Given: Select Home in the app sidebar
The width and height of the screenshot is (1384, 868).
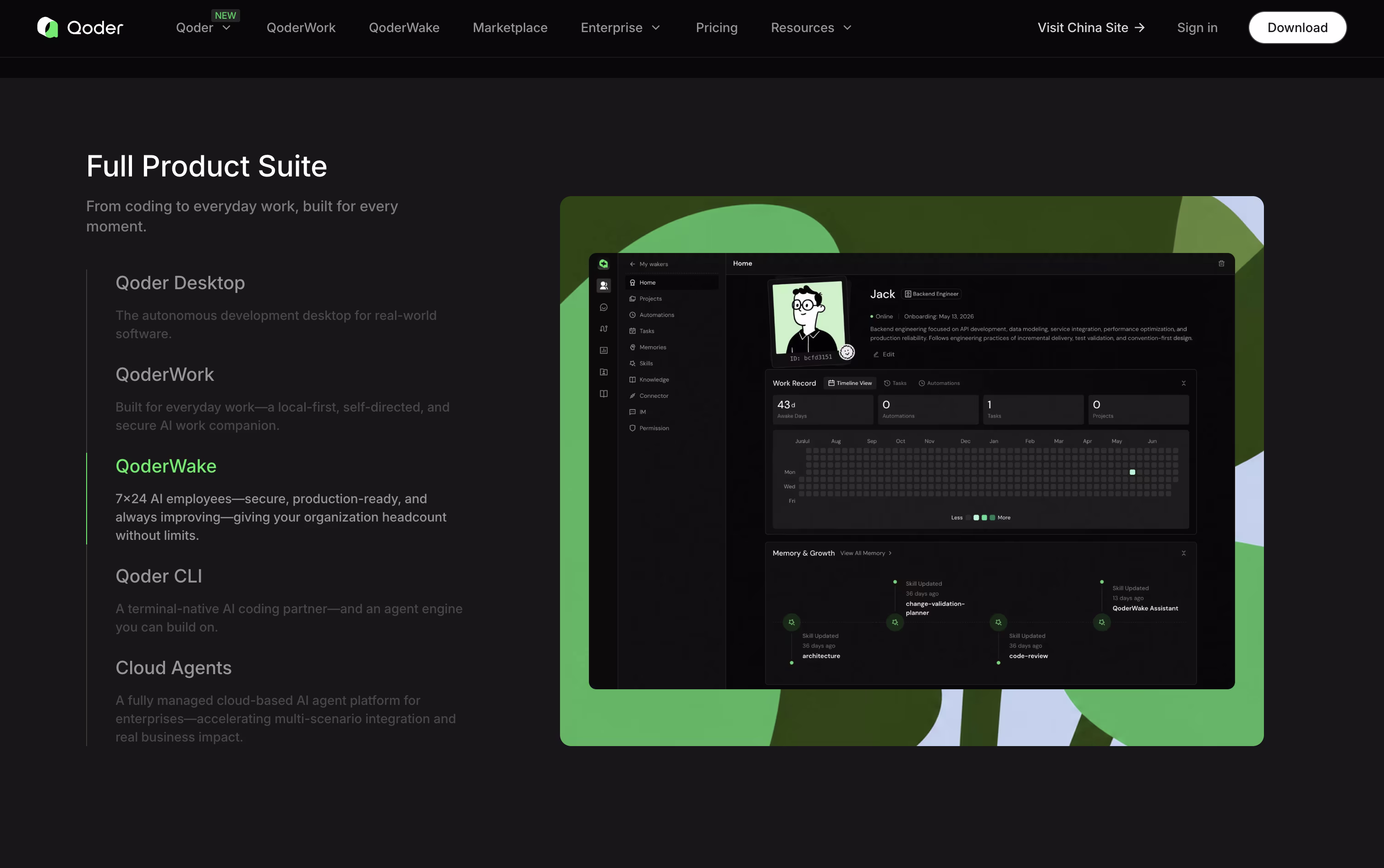Looking at the screenshot, I should tap(671, 282).
